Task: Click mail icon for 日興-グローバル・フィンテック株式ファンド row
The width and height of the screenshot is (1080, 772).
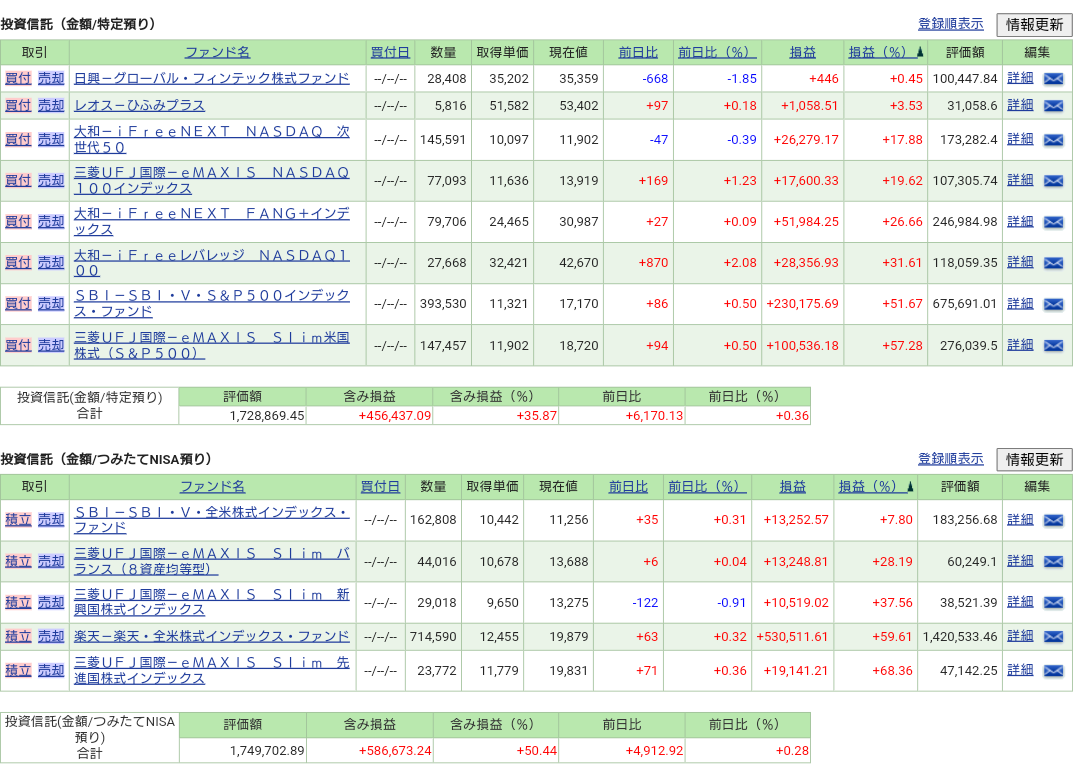Action: tap(1053, 79)
